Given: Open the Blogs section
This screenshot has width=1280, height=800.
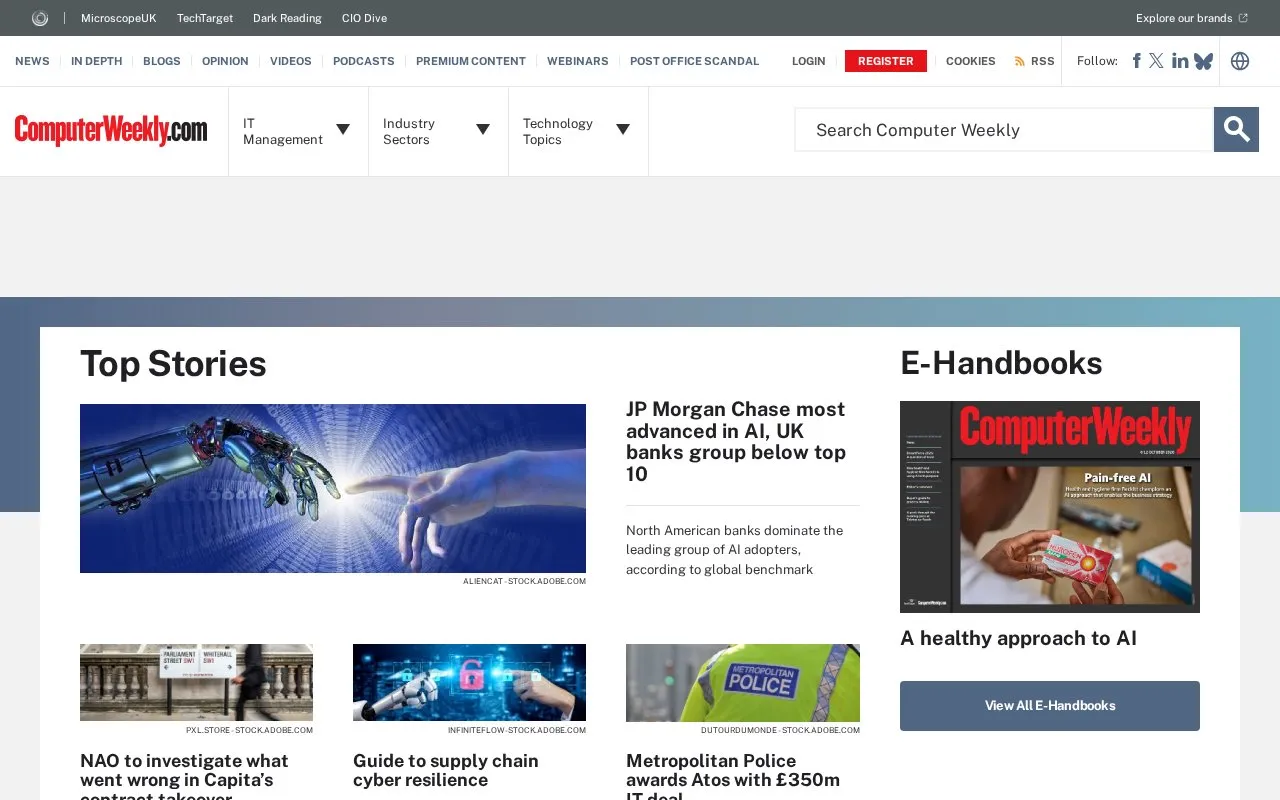Looking at the screenshot, I should pyautogui.click(x=162, y=61).
